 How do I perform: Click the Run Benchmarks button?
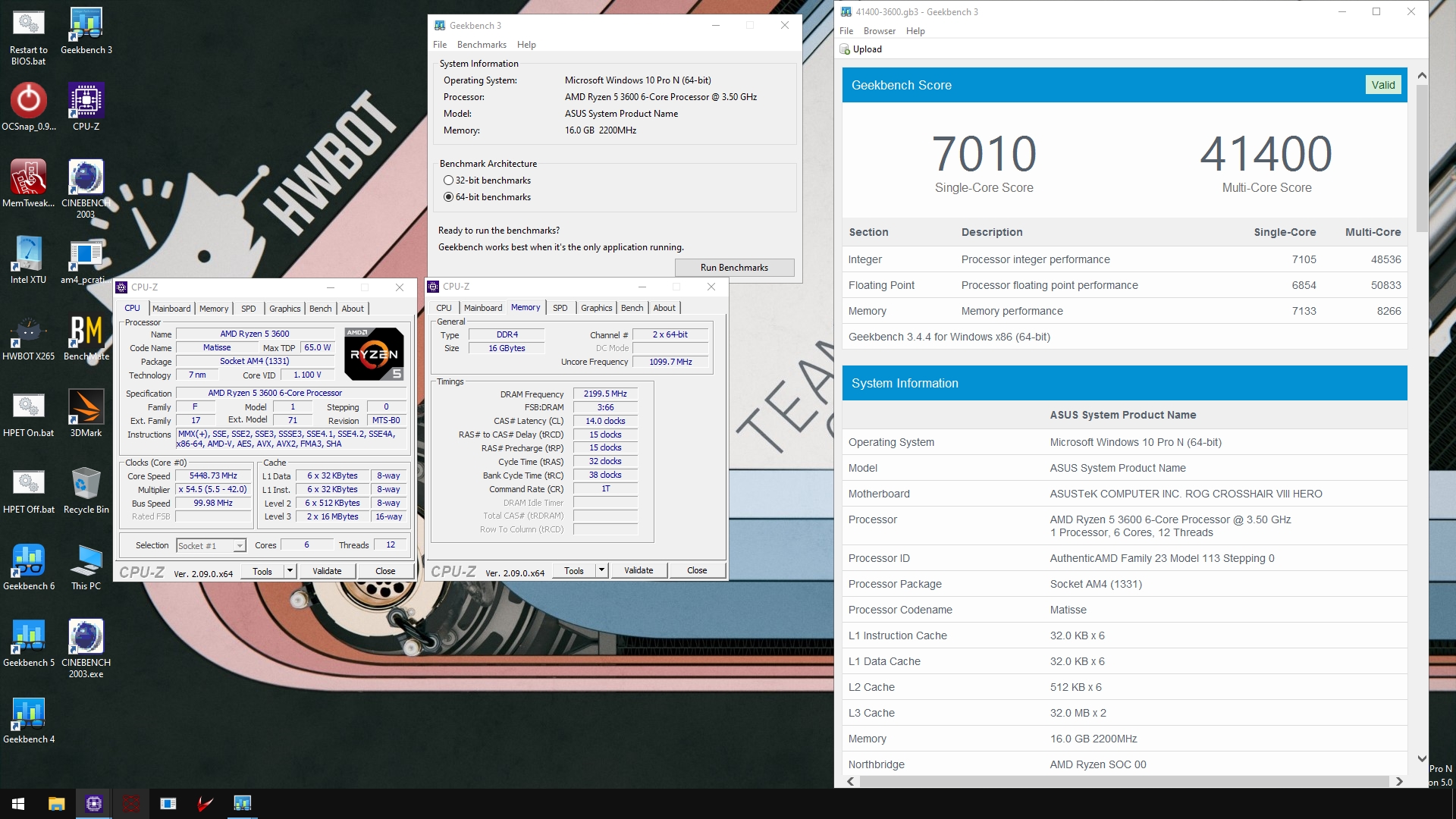coord(734,268)
